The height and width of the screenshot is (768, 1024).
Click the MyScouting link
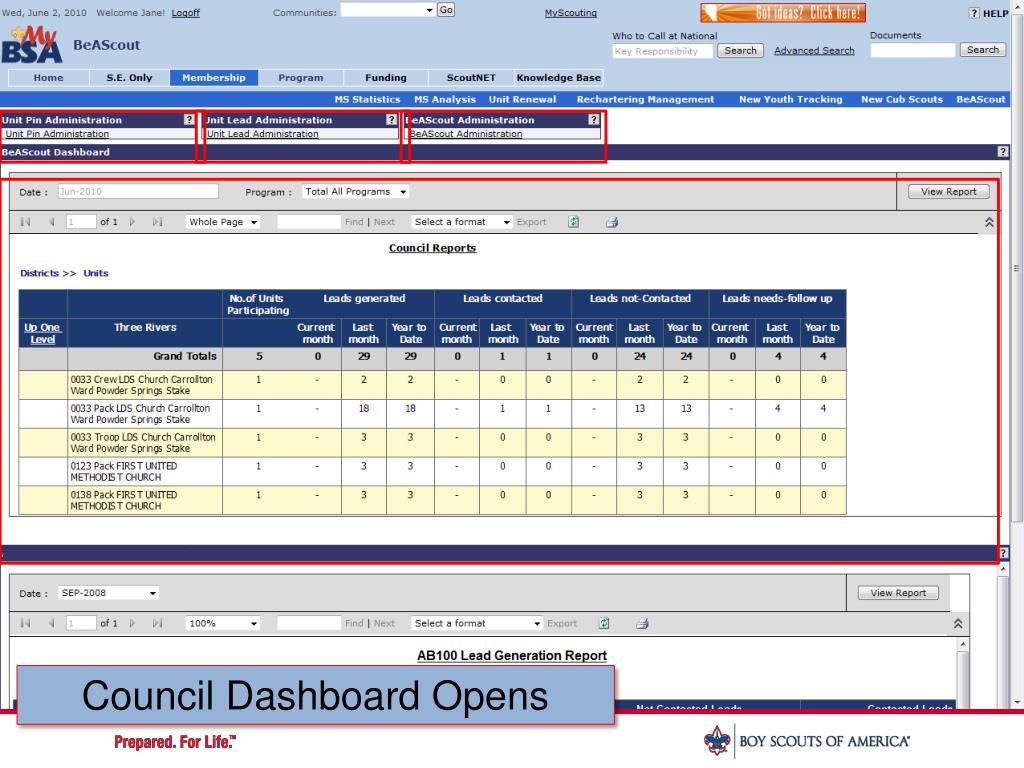(571, 13)
